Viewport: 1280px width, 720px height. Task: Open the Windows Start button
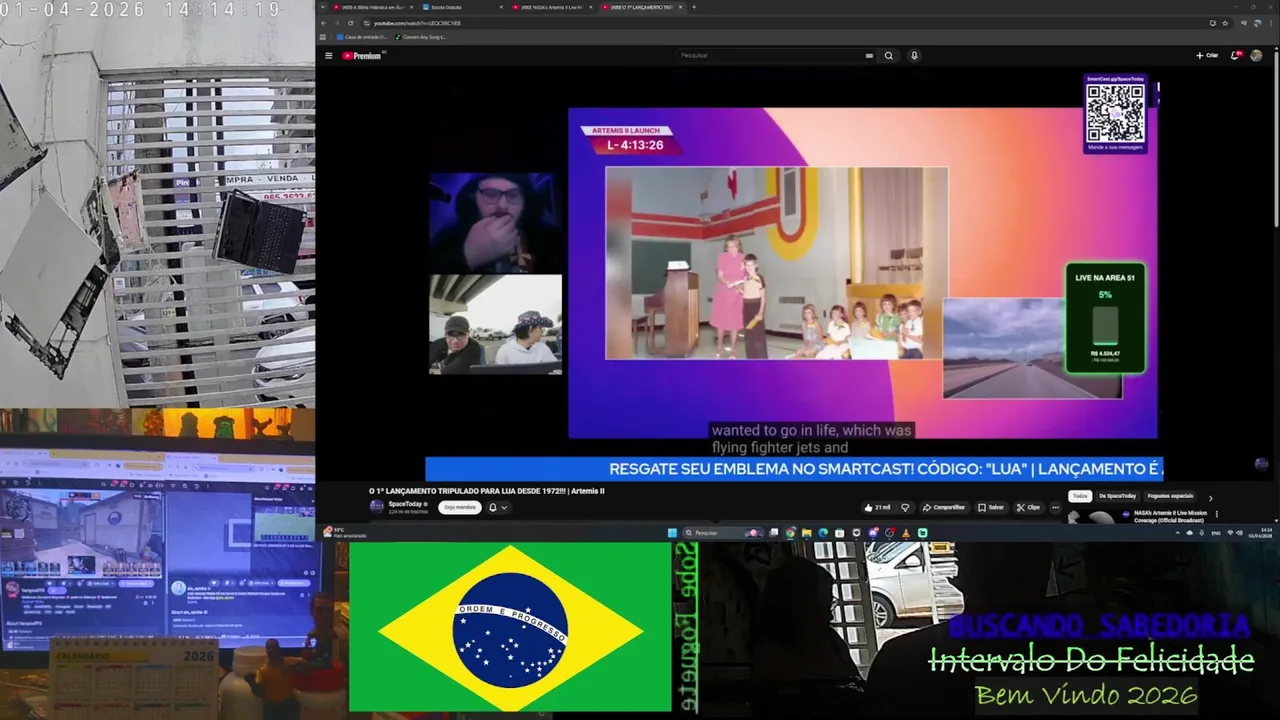click(x=672, y=533)
